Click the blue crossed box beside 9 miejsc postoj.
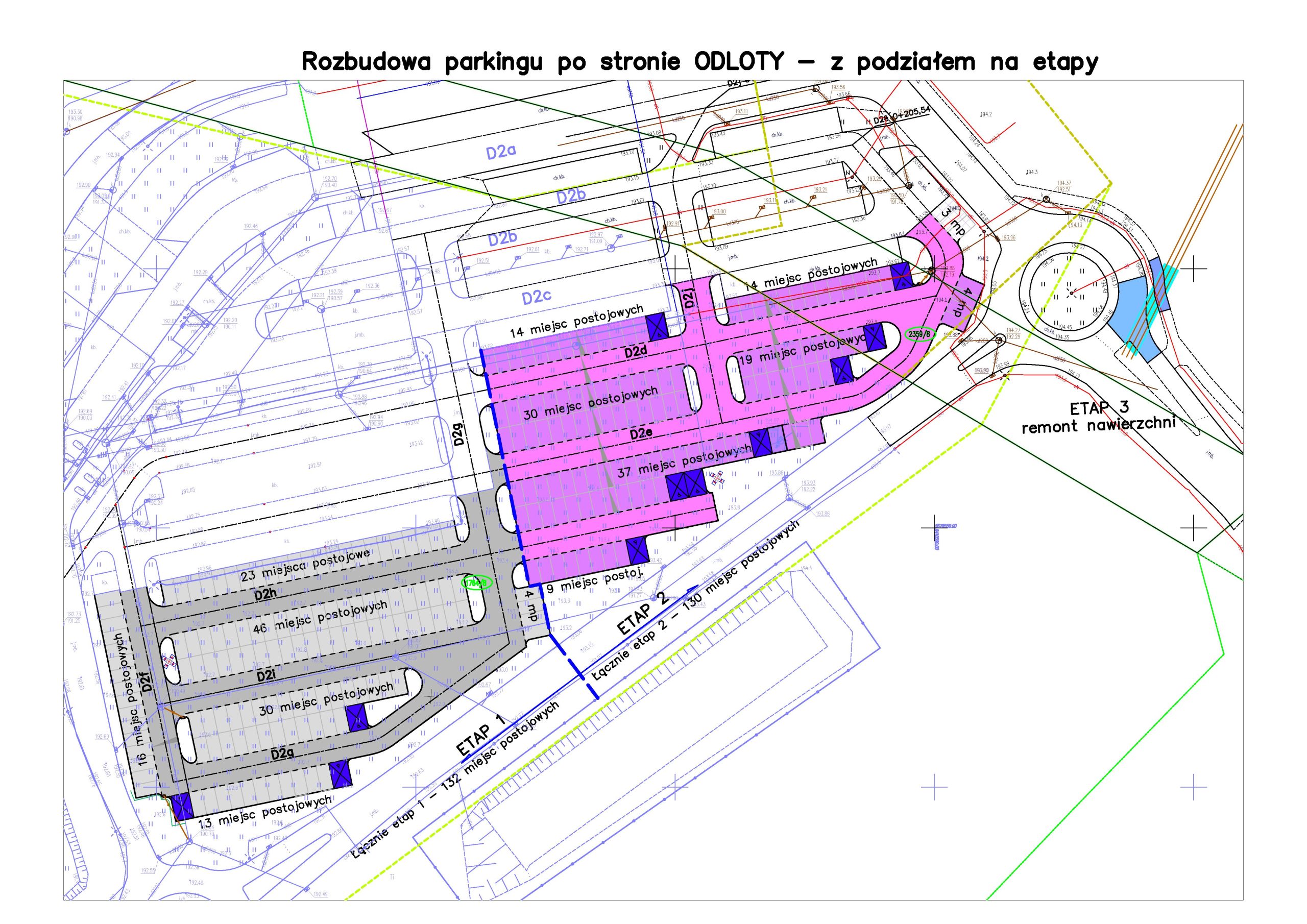 click(638, 550)
